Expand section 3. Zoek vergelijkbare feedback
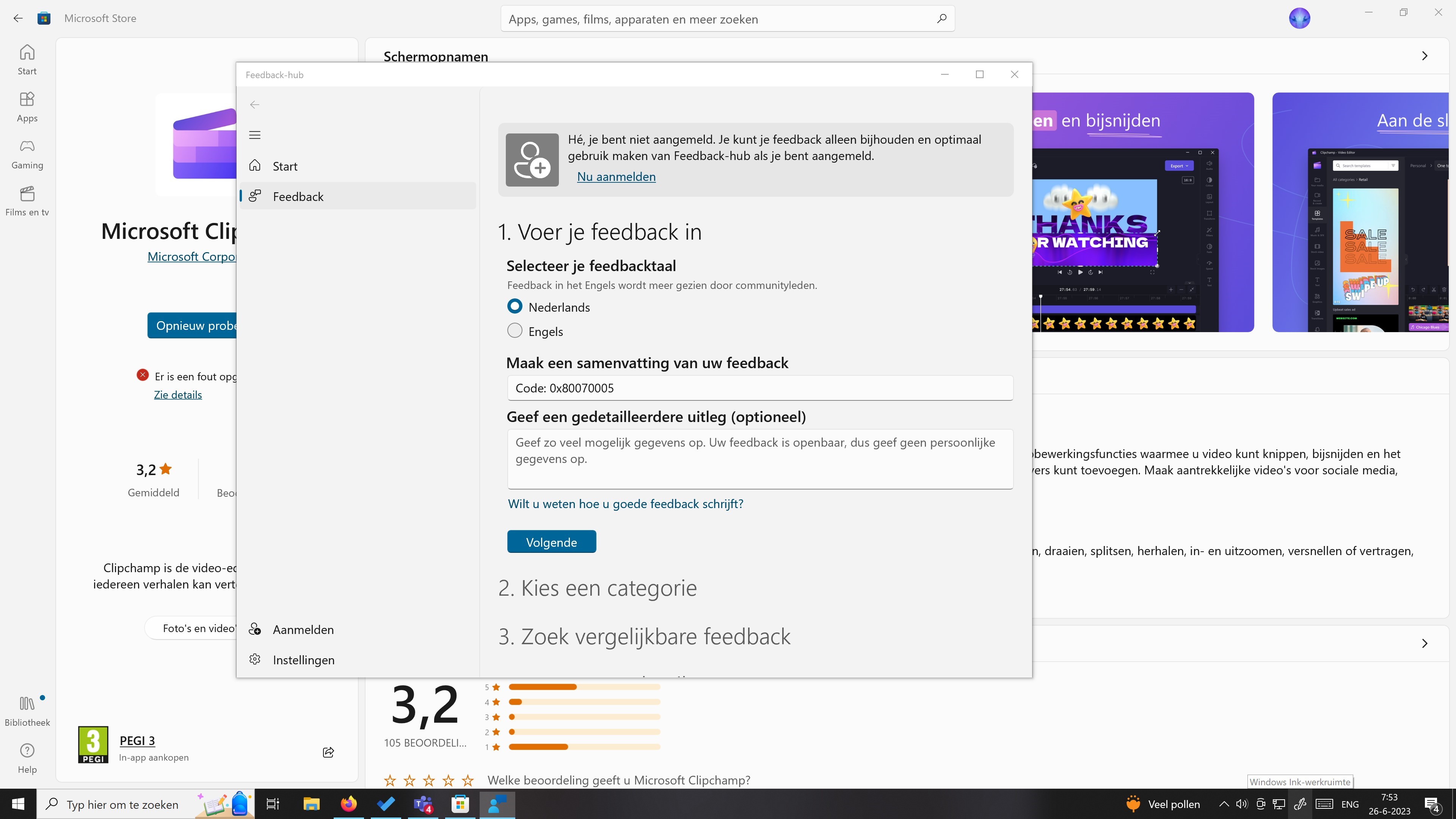The width and height of the screenshot is (1456, 819). click(644, 637)
